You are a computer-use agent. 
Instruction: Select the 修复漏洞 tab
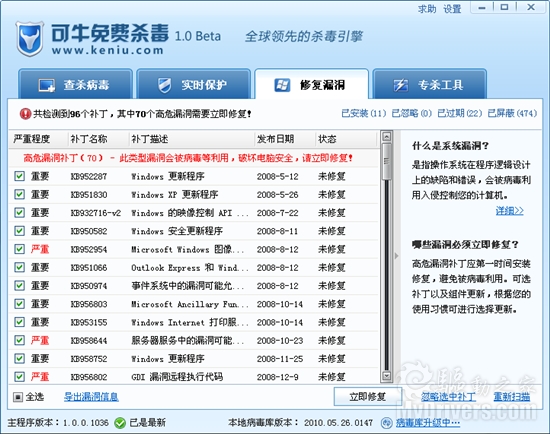pos(311,84)
